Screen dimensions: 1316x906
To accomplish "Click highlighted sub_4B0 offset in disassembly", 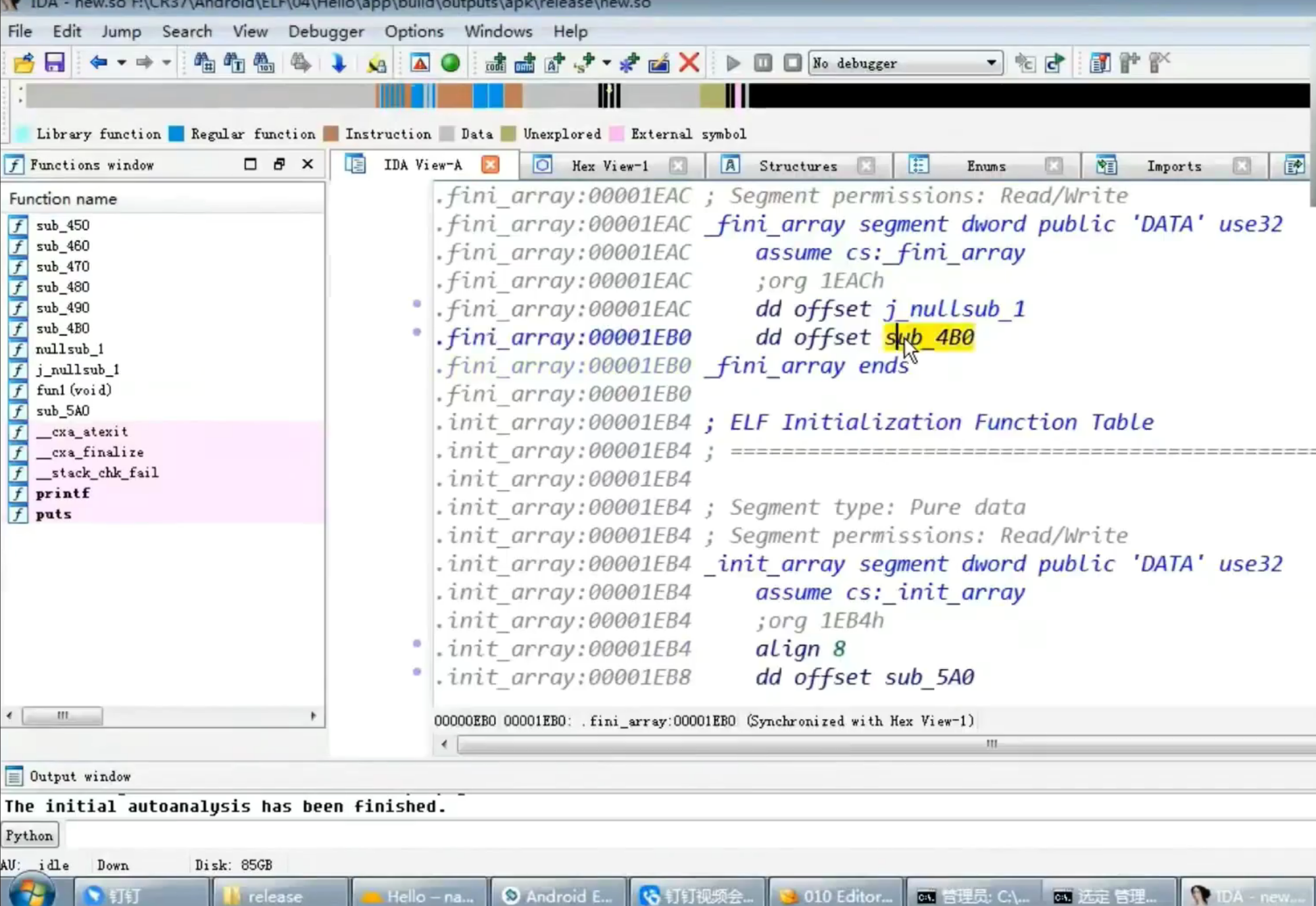I will (x=929, y=338).
